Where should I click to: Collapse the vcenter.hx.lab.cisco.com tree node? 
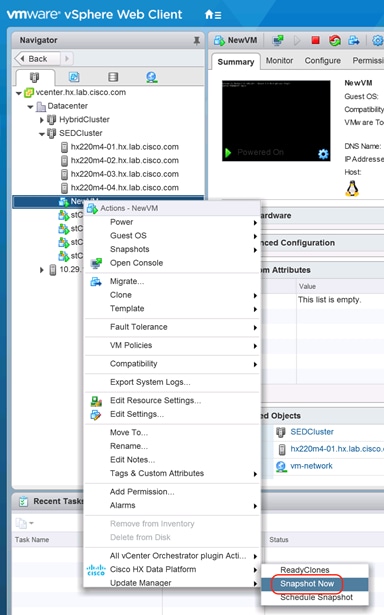18,93
